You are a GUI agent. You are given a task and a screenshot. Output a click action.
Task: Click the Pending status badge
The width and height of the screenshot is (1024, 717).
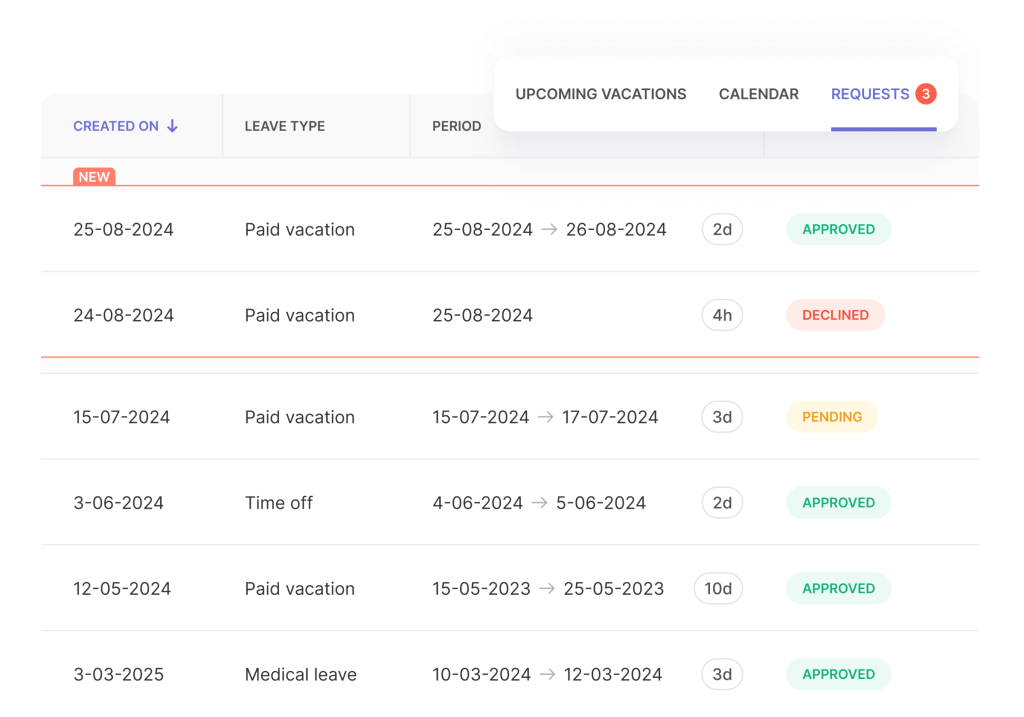(832, 417)
